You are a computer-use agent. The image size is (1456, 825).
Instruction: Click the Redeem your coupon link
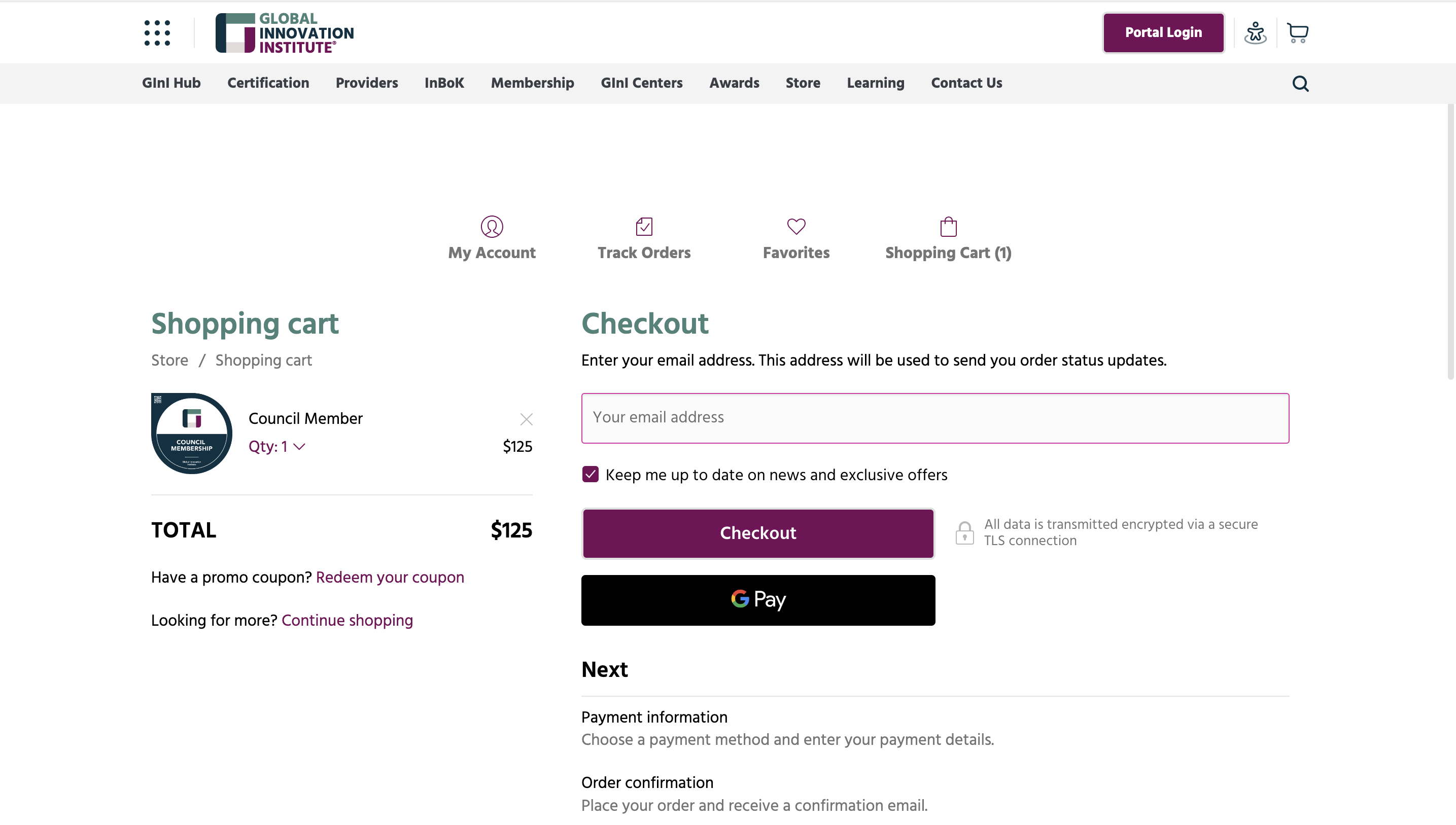point(389,578)
